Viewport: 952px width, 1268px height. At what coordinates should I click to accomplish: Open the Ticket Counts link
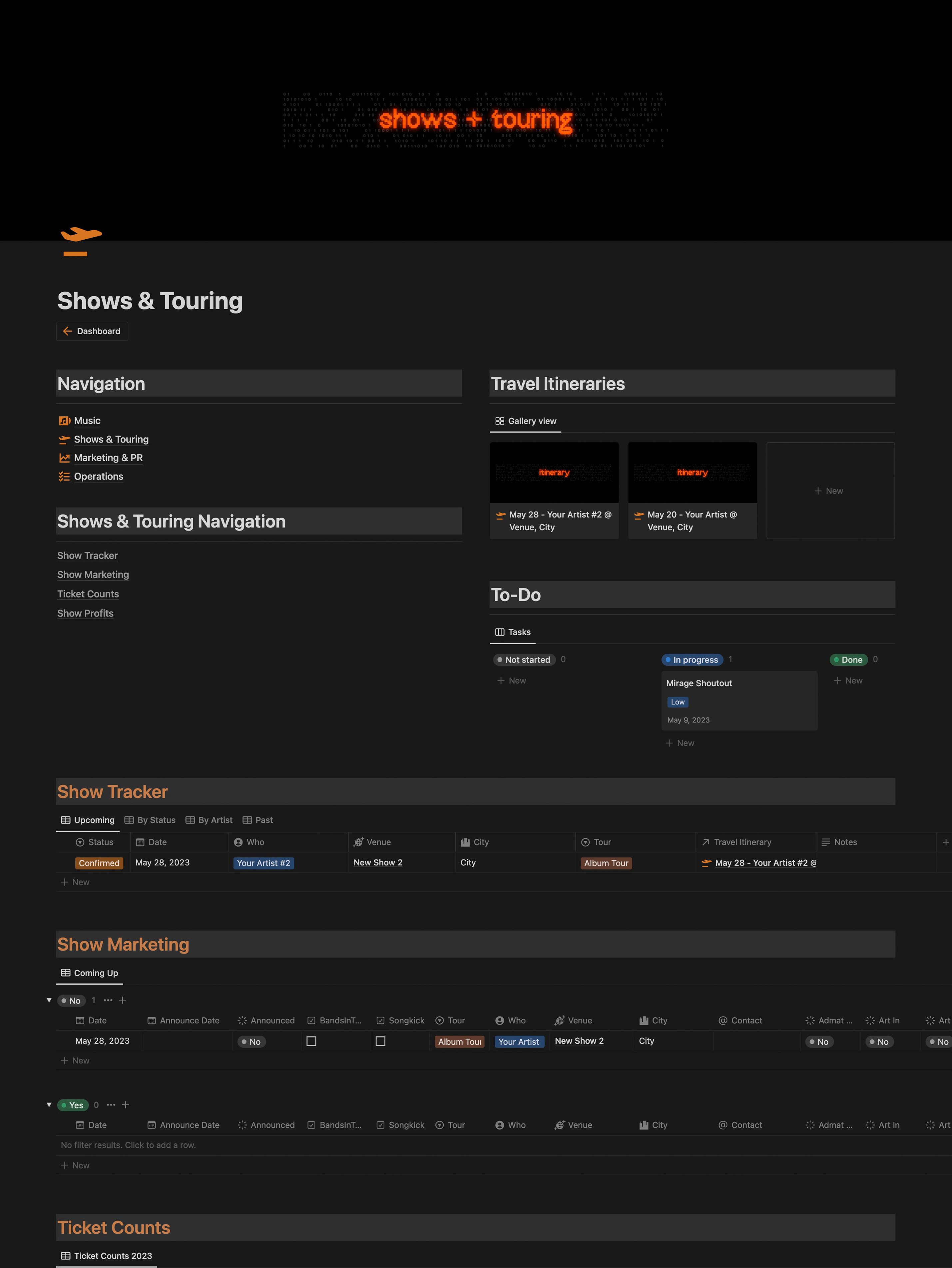88,594
